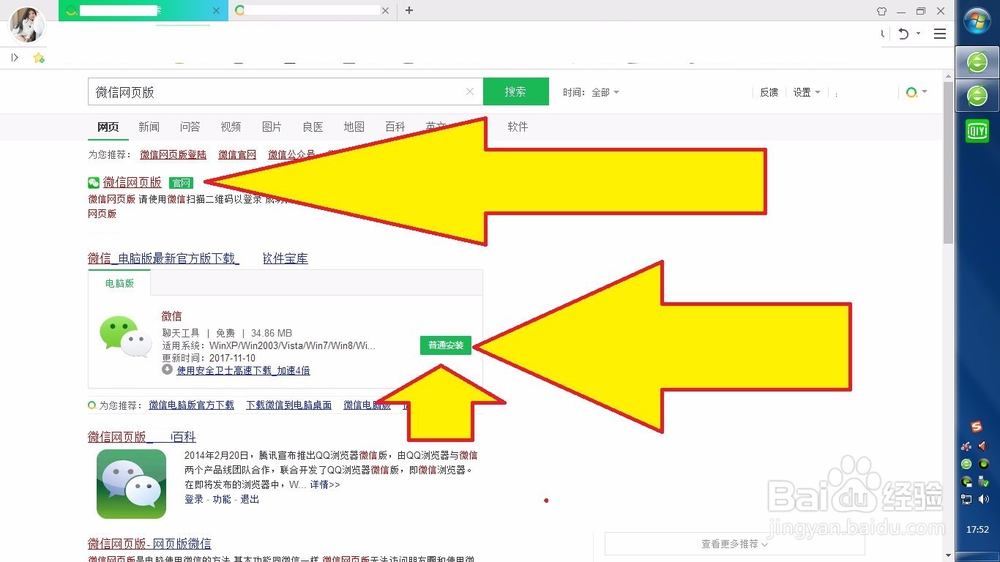
Task: Clear the search box text
Action: 470,92
